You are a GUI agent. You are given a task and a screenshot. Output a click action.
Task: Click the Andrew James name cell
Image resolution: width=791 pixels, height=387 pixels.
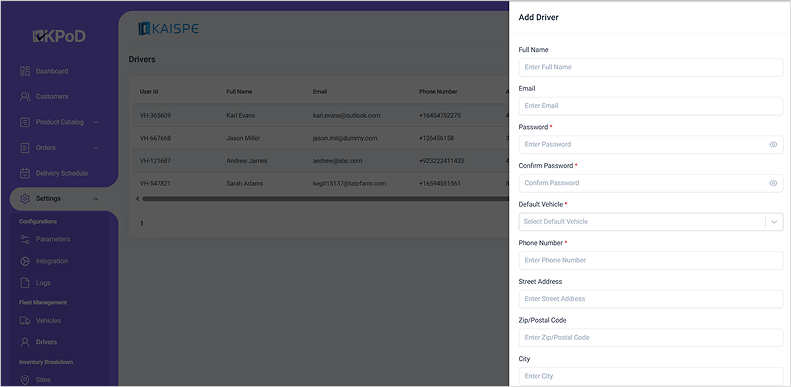coord(247,161)
